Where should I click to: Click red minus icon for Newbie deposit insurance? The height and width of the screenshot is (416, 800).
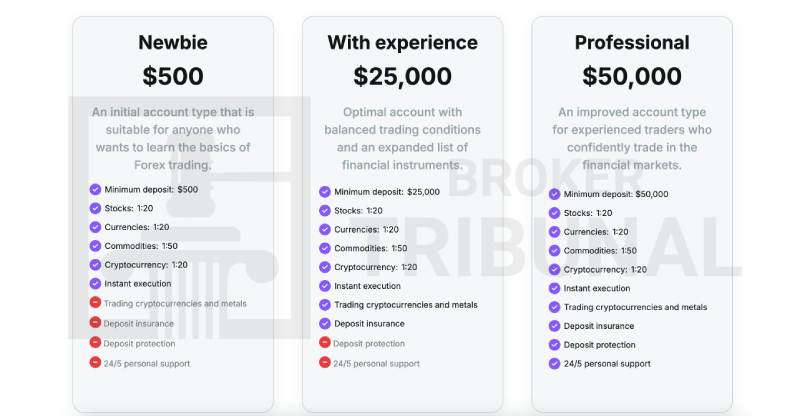point(95,322)
